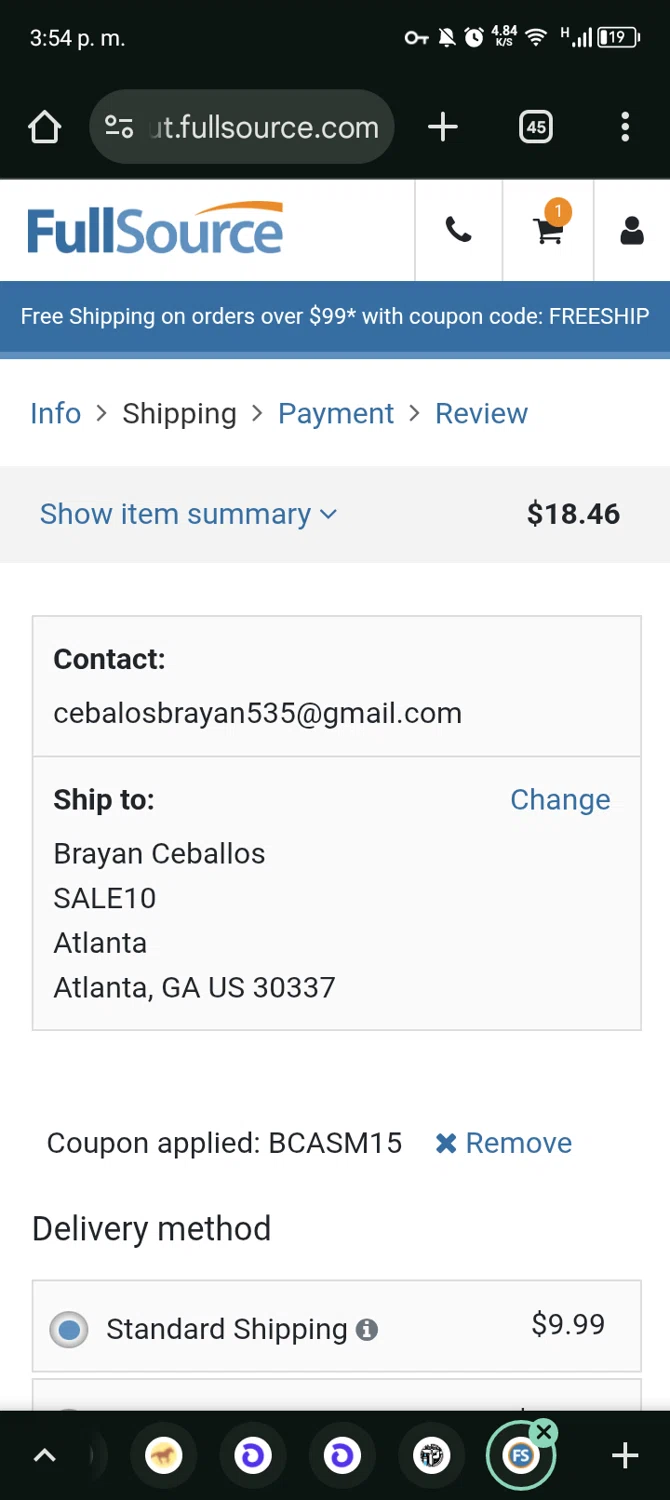The width and height of the screenshot is (670, 1500).
Task: Go to the Payment checkout step
Action: pyautogui.click(x=336, y=413)
